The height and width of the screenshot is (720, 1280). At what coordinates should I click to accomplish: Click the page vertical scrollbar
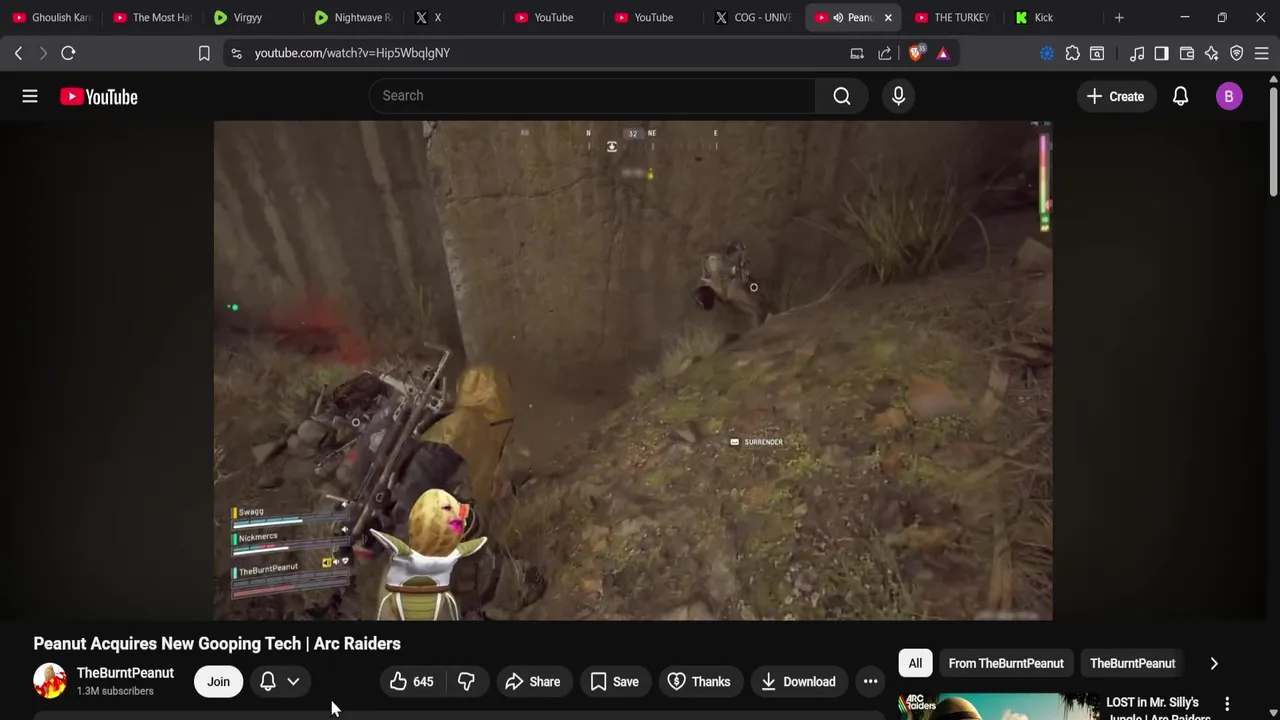pos(1273,140)
